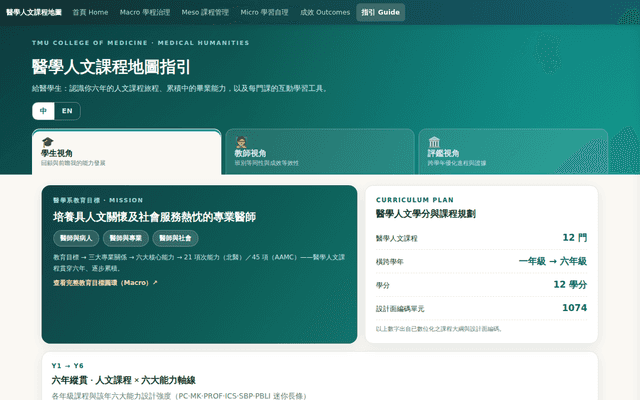The width and height of the screenshot is (640, 400).
Task: Click the 12 門 value for 醫學人文課程
Action: pos(575,238)
